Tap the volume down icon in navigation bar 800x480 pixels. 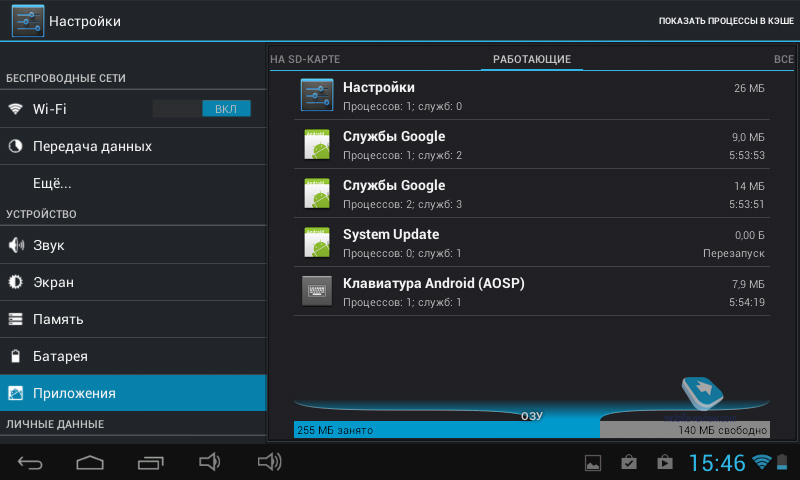coord(209,462)
